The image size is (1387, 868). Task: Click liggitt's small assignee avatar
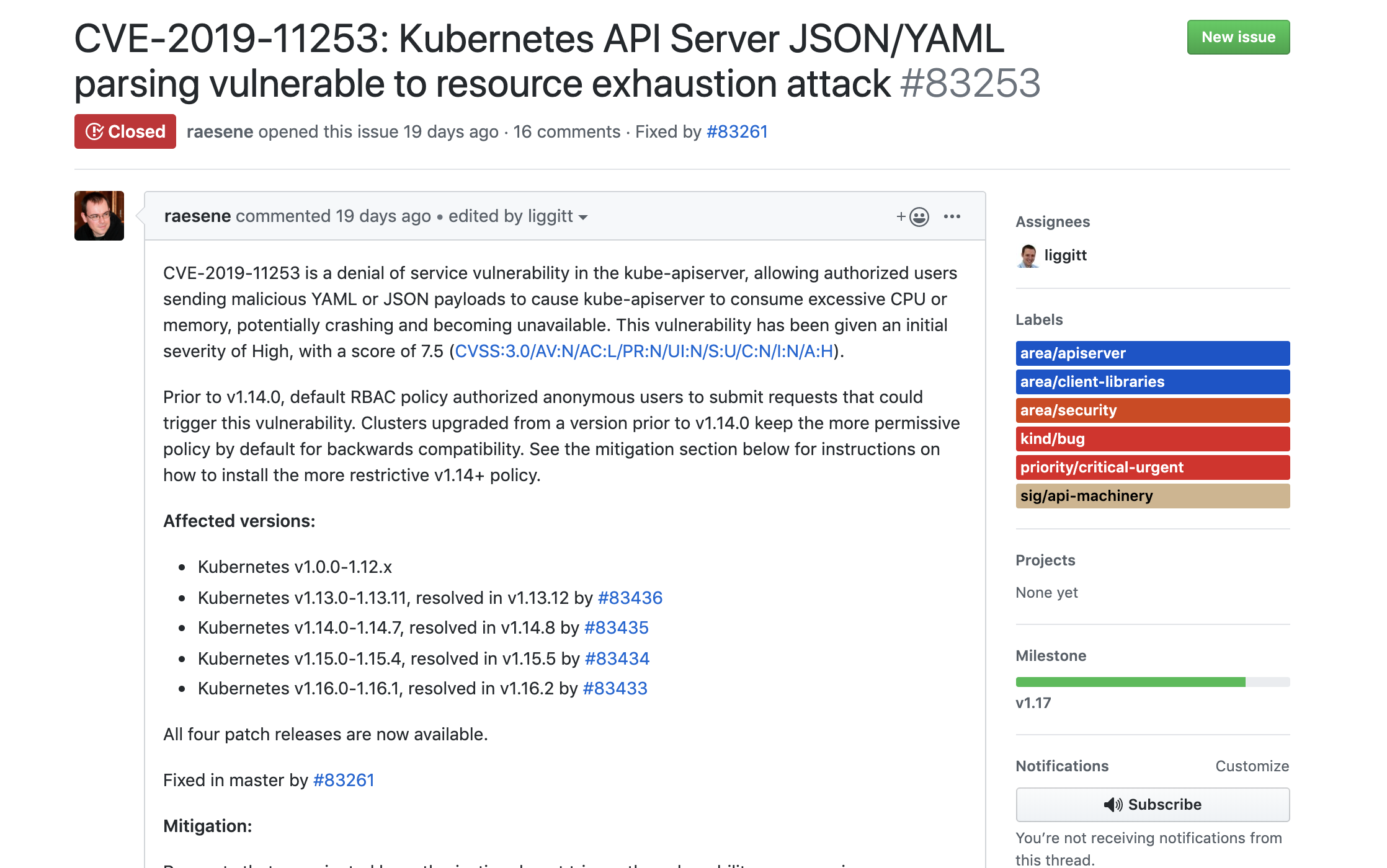click(x=1028, y=255)
